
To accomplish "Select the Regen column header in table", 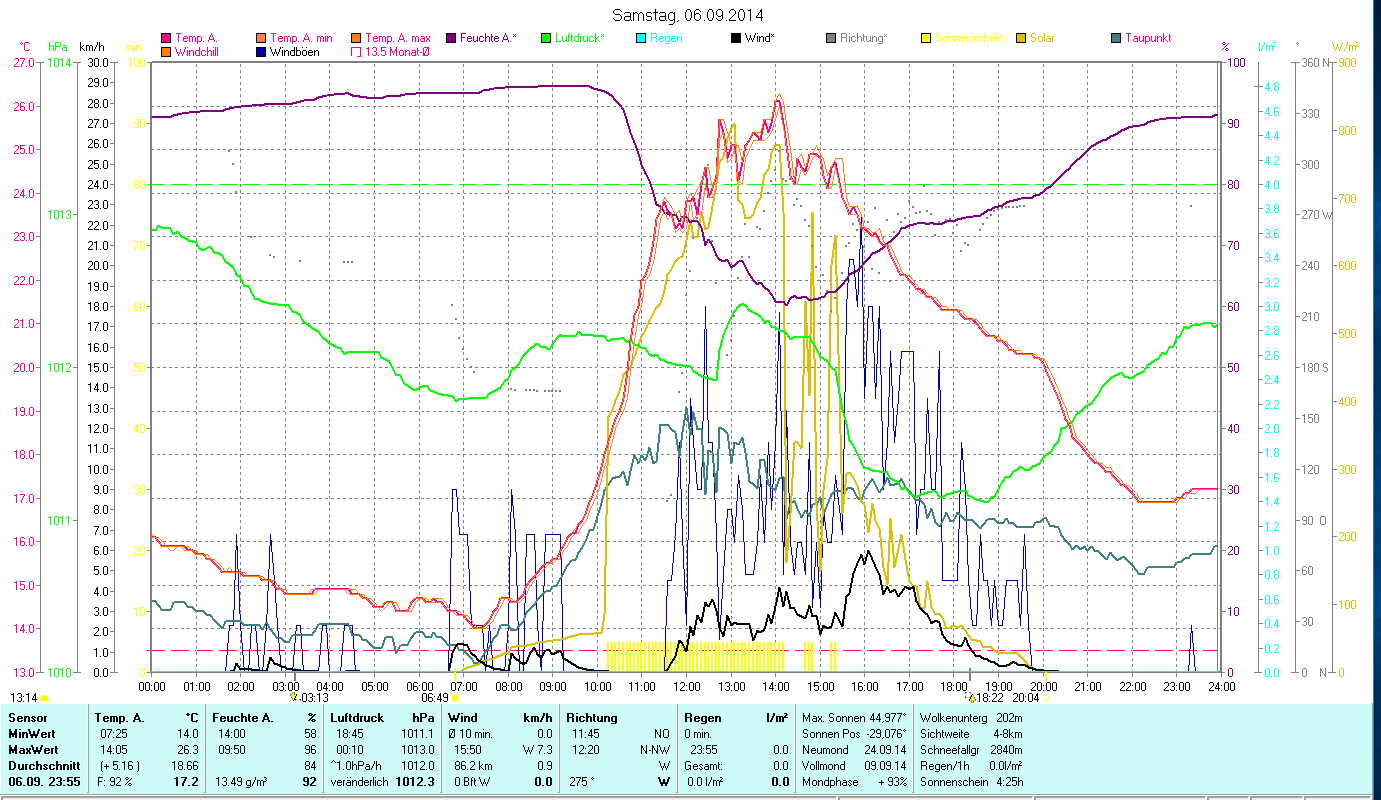I will 702,718.
